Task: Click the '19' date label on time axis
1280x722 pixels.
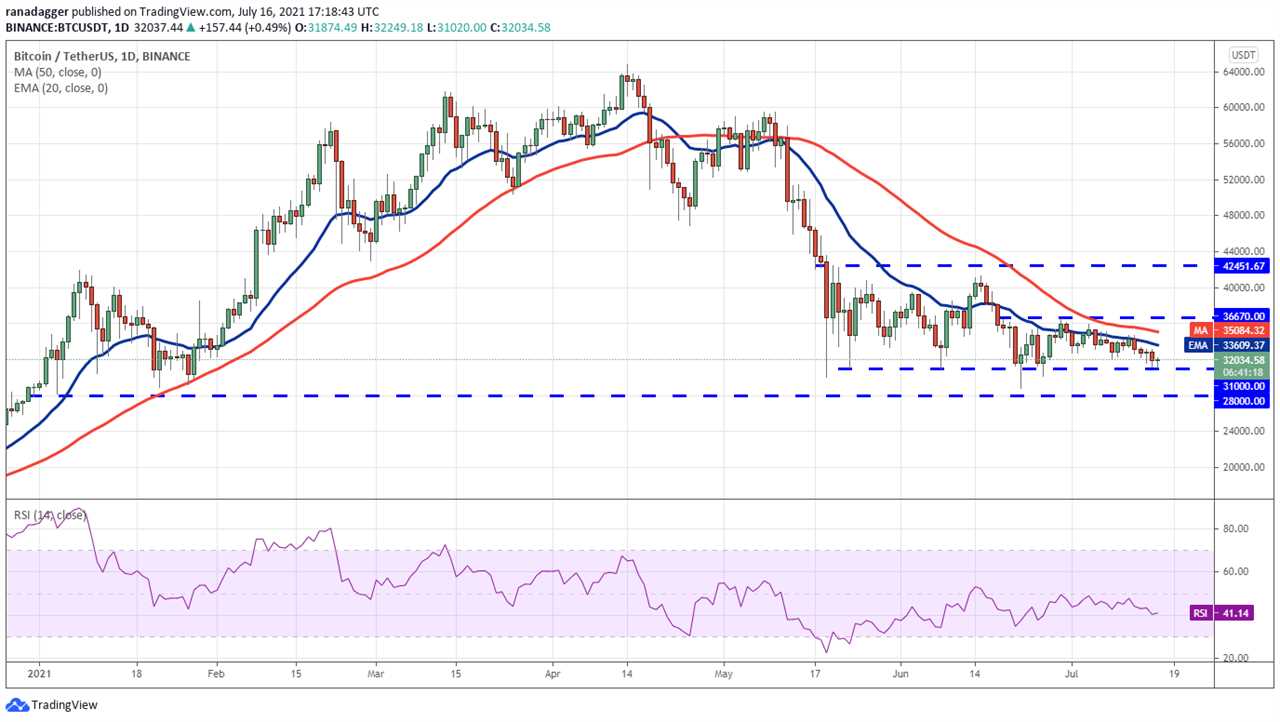Action: pos(1173,675)
